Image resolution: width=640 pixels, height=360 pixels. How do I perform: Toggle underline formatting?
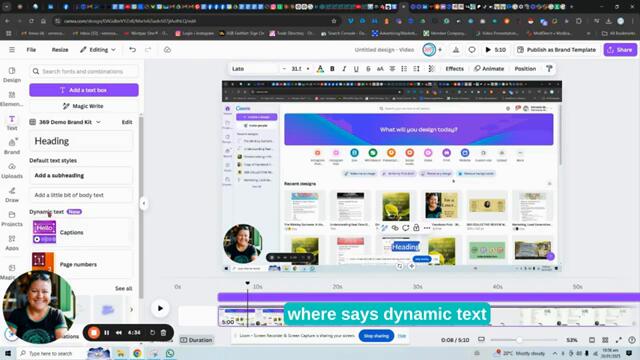(x=356, y=69)
